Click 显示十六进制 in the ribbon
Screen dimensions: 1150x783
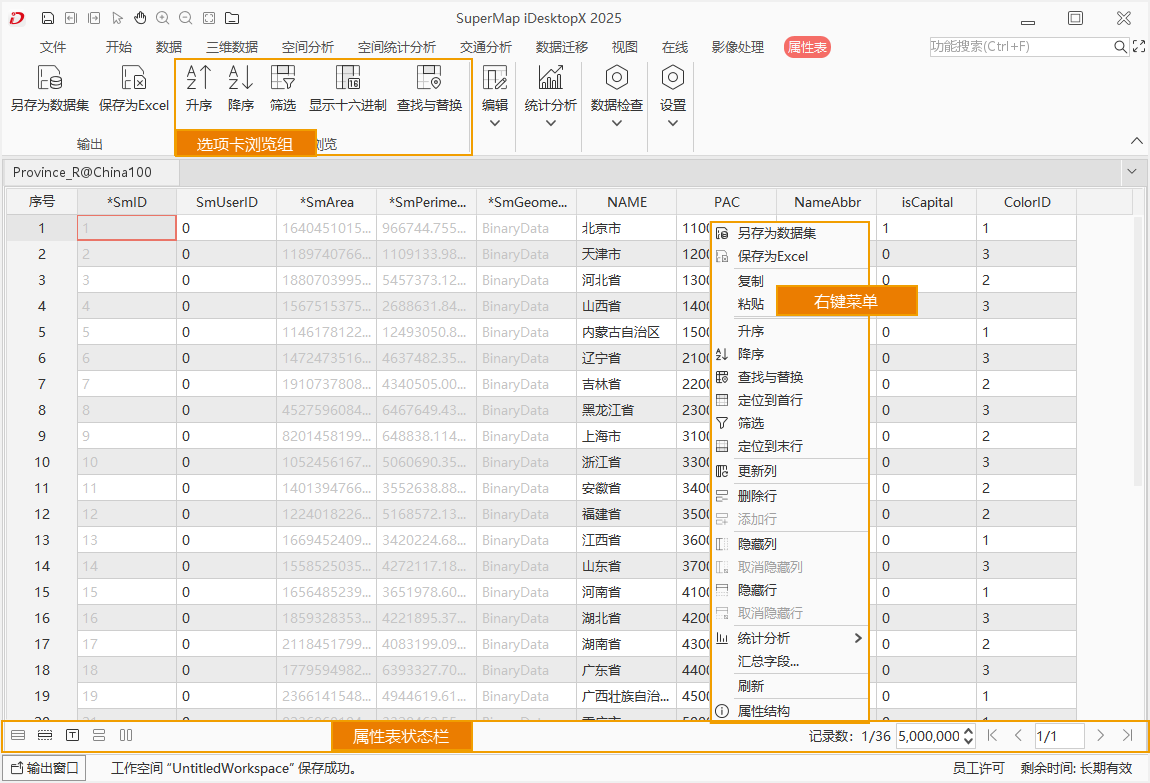point(348,88)
